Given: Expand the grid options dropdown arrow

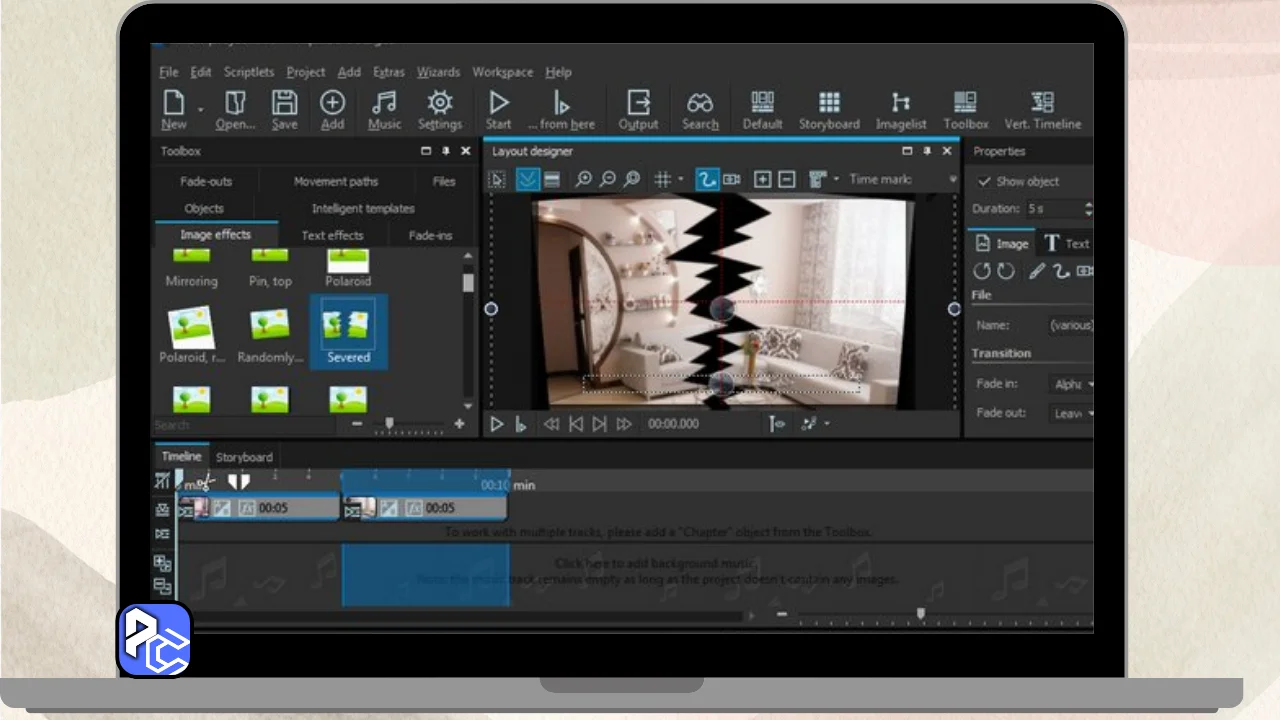Looking at the screenshot, I should [x=681, y=180].
